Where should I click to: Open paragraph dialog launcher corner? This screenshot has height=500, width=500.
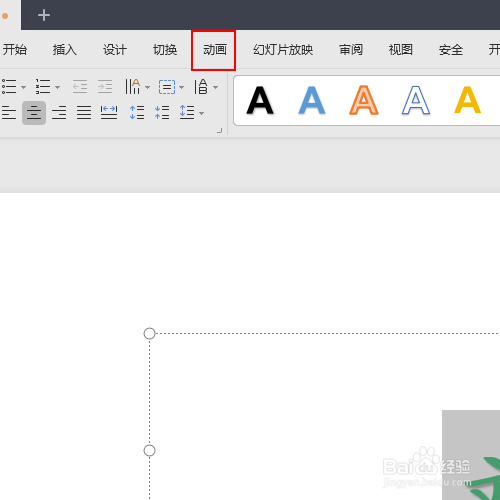click(219, 131)
